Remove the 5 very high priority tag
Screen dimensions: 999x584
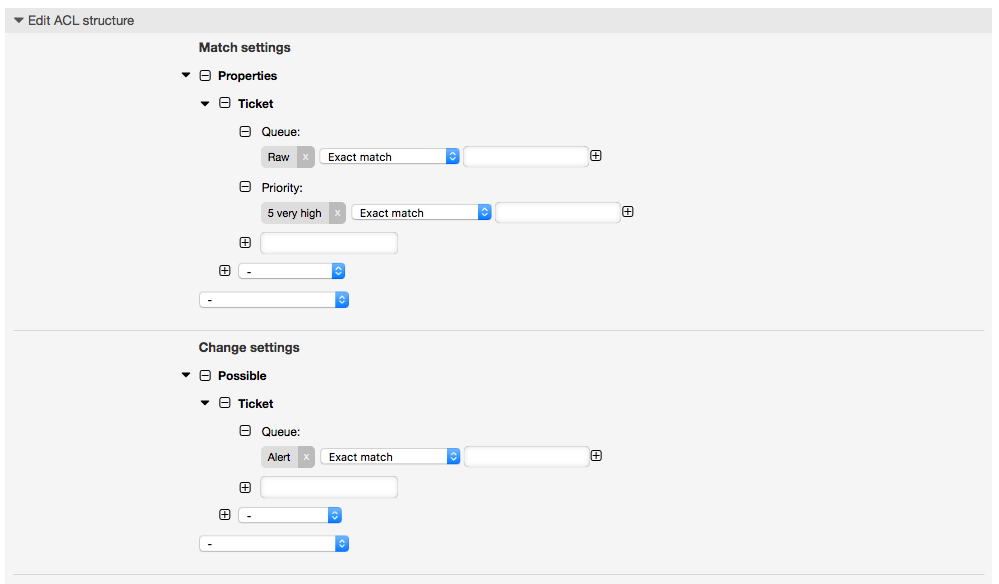tap(338, 213)
